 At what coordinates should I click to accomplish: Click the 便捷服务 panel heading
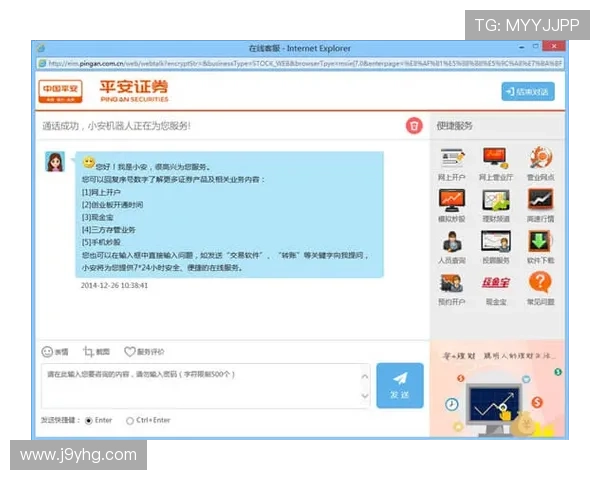(455, 126)
